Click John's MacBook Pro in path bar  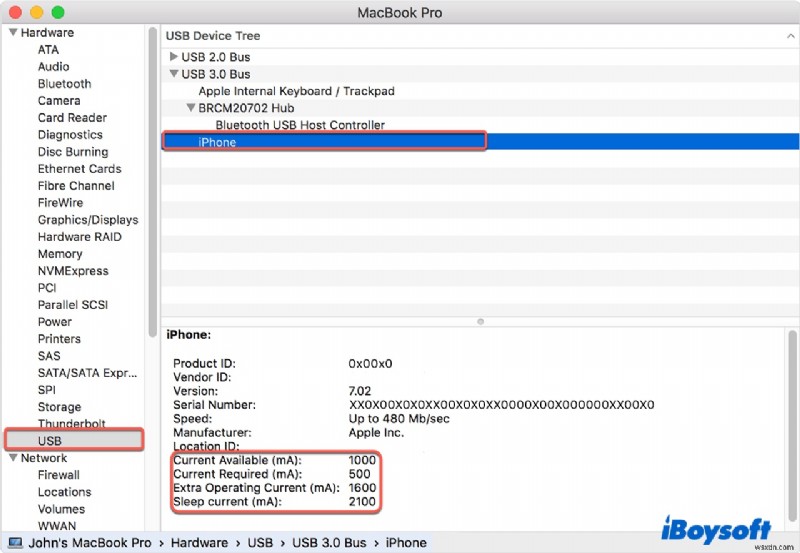90,543
